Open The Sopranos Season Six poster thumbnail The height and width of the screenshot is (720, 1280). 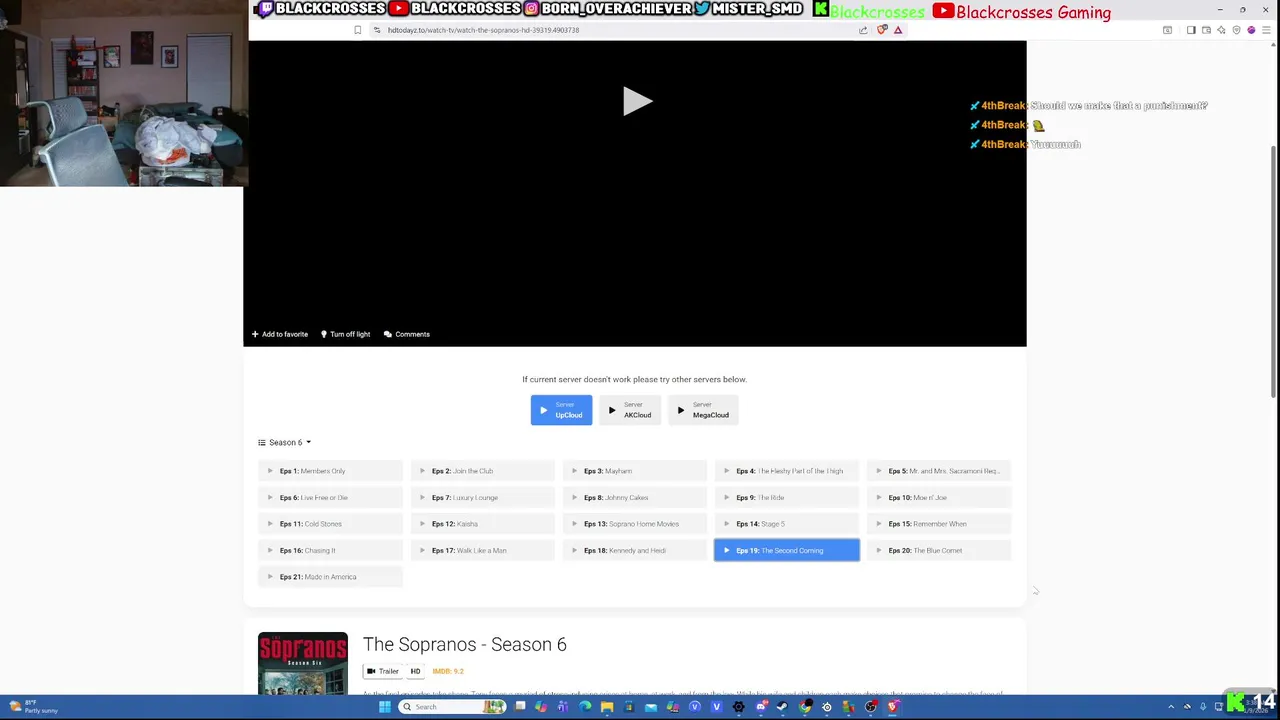point(303,663)
